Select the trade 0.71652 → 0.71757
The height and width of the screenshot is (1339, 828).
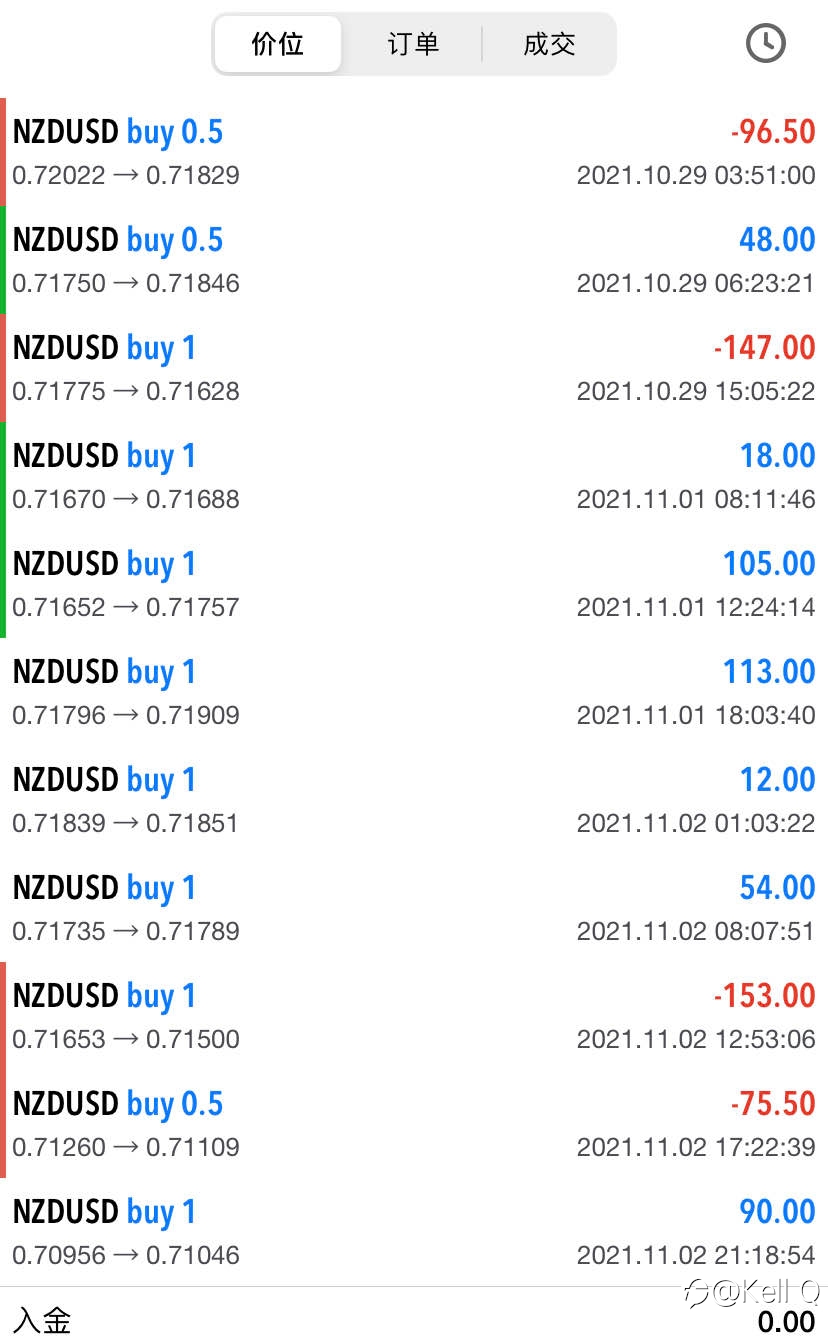click(414, 584)
